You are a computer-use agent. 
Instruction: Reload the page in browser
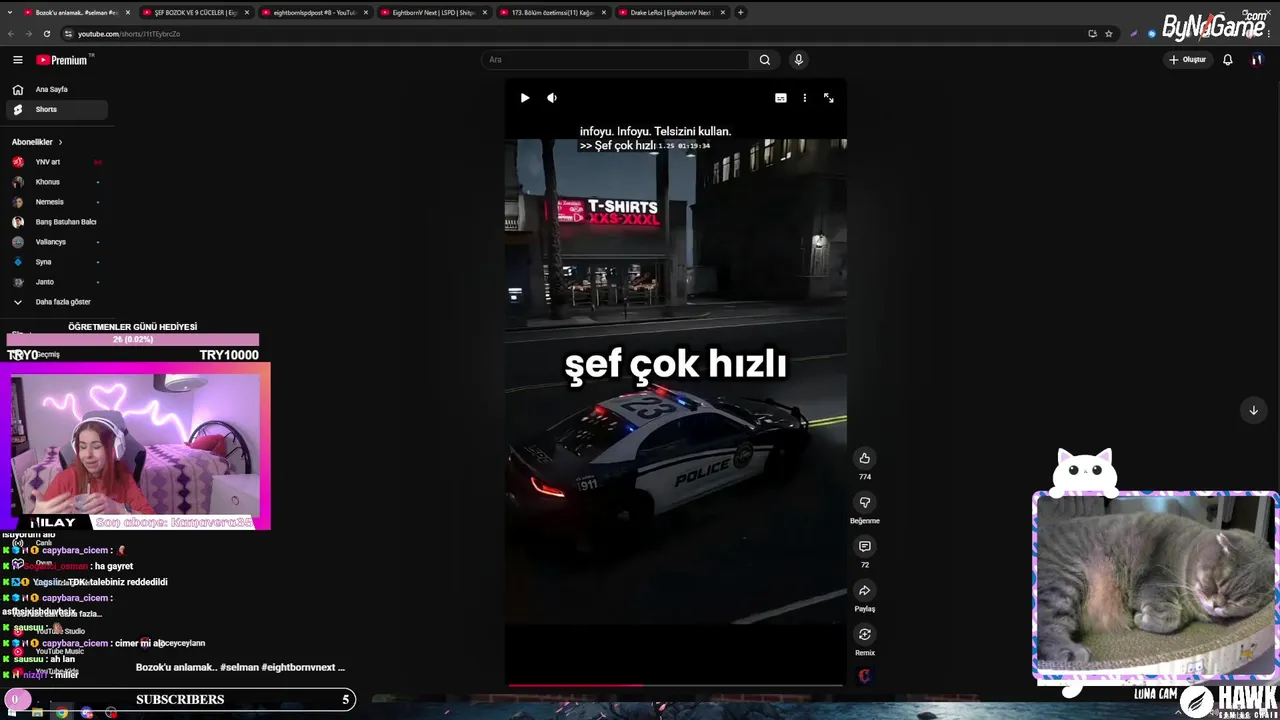coord(46,34)
